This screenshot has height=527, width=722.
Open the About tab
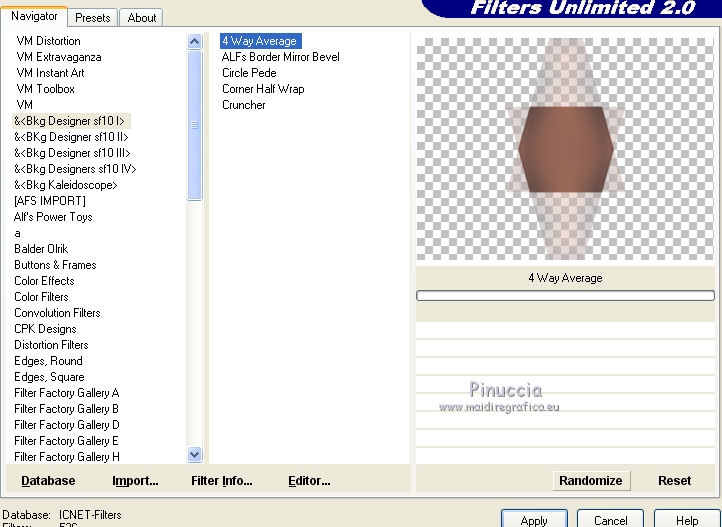pos(141,18)
